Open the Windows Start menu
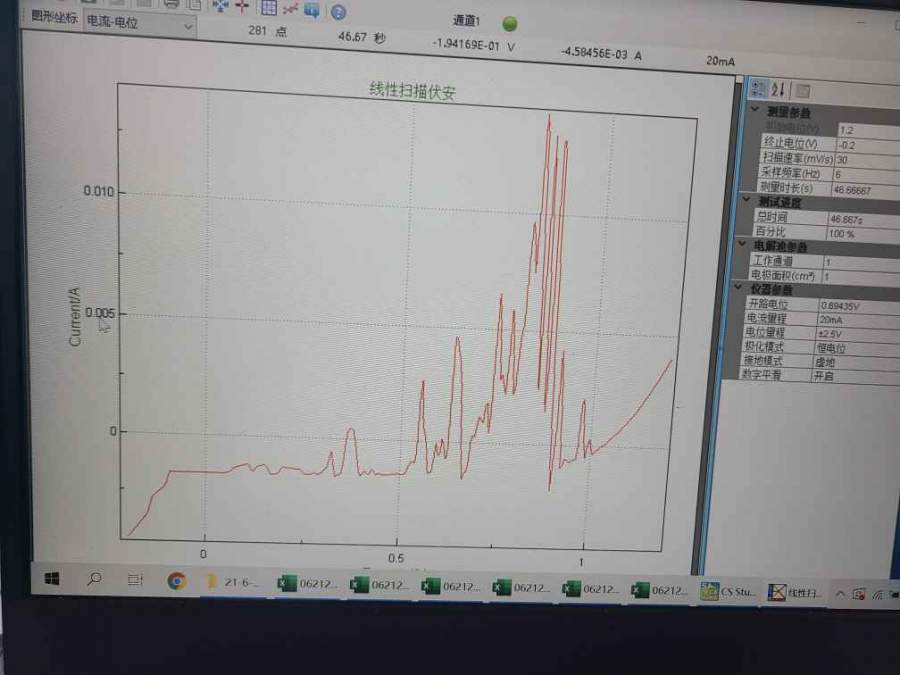900x675 pixels. (52, 579)
